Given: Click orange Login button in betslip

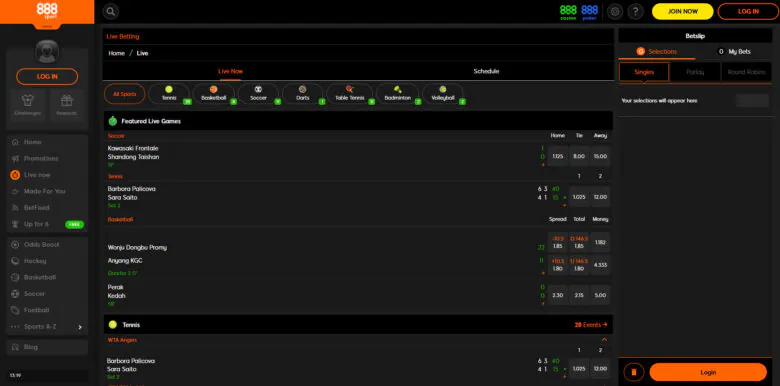Looking at the screenshot, I should [x=708, y=372].
